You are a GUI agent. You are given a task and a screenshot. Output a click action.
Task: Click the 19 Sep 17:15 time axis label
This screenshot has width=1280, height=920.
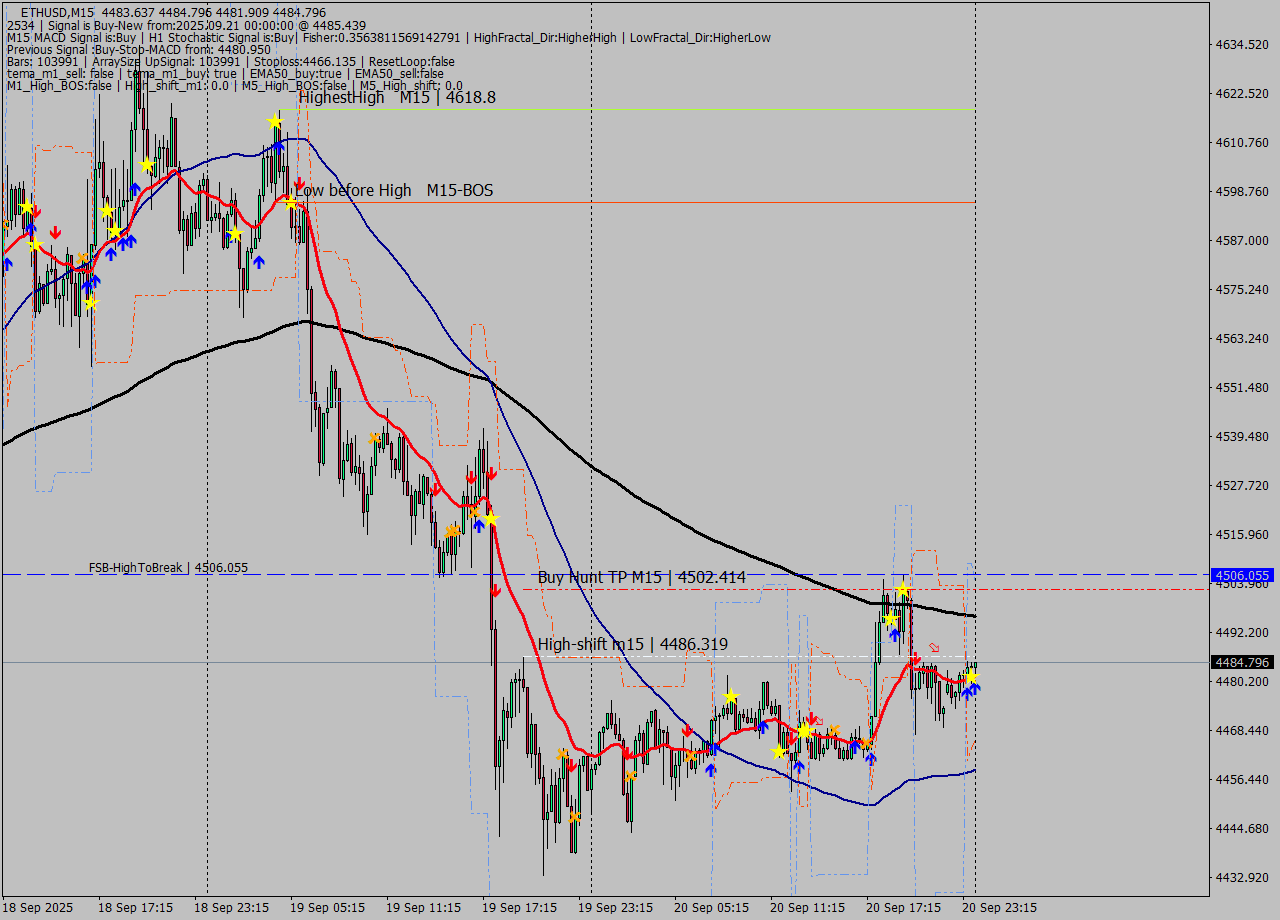pos(519,908)
